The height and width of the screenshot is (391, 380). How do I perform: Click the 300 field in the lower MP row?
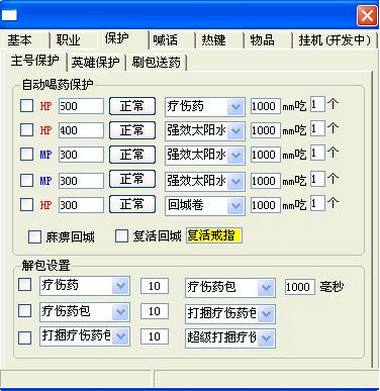(x=81, y=181)
